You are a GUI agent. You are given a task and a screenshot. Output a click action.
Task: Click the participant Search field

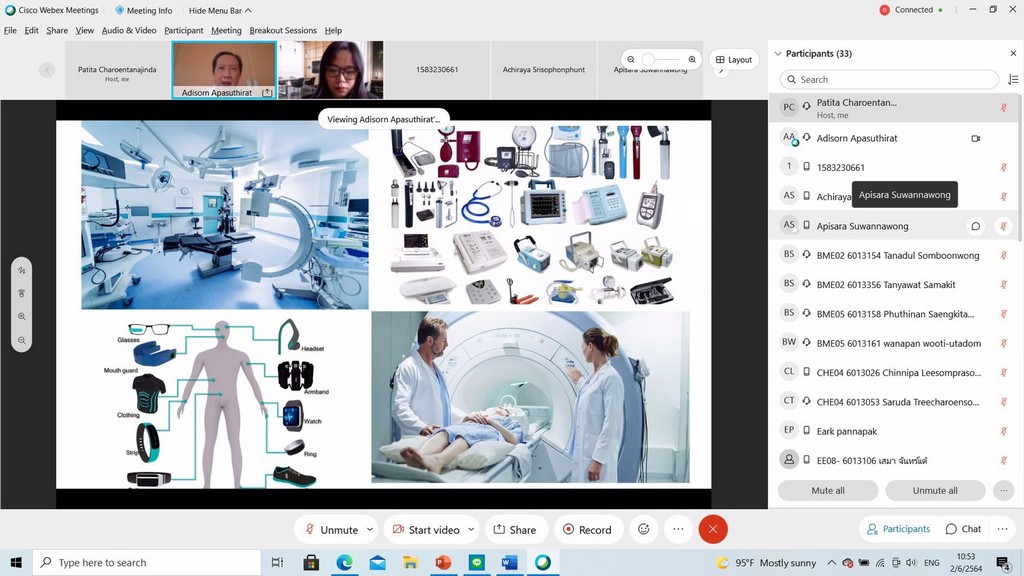888,80
